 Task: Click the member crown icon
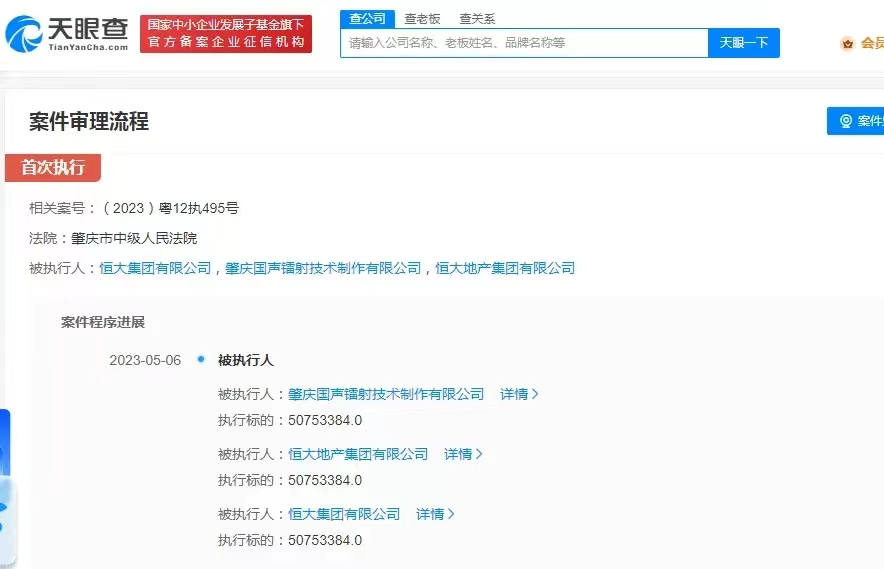pyautogui.click(x=847, y=43)
